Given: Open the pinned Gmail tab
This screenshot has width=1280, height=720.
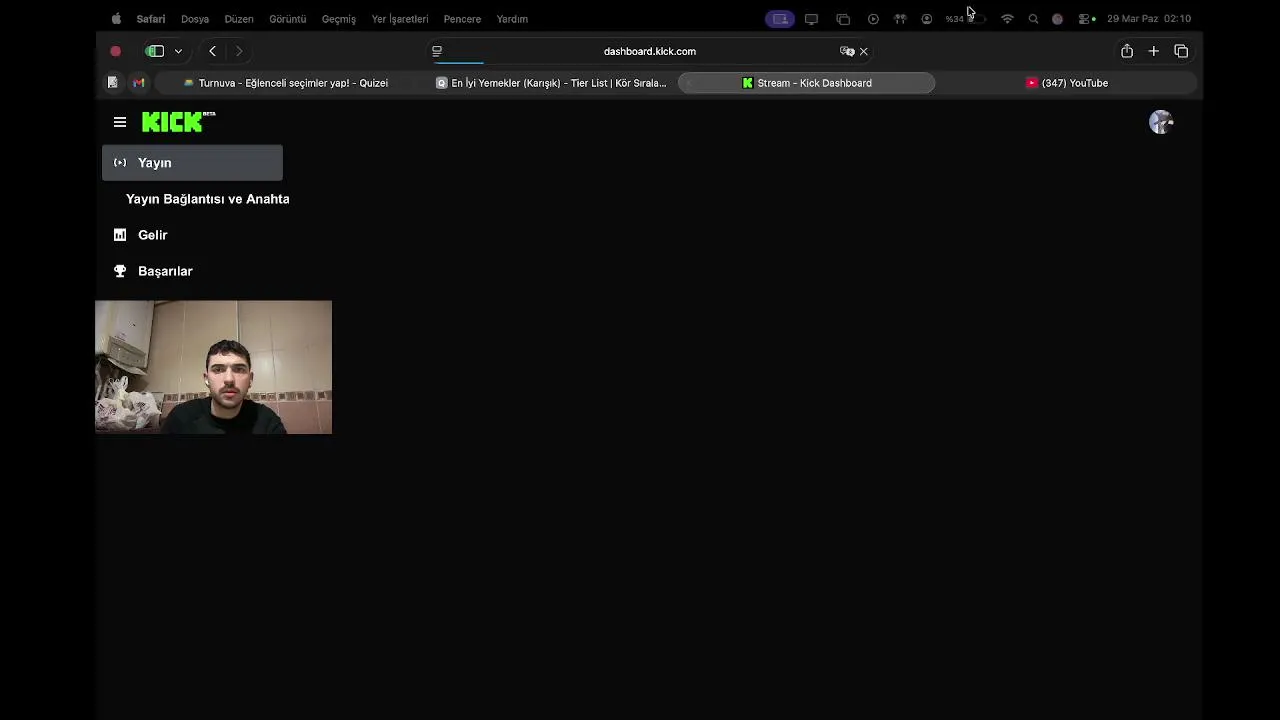Looking at the screenshot, I should pos(139,83).
